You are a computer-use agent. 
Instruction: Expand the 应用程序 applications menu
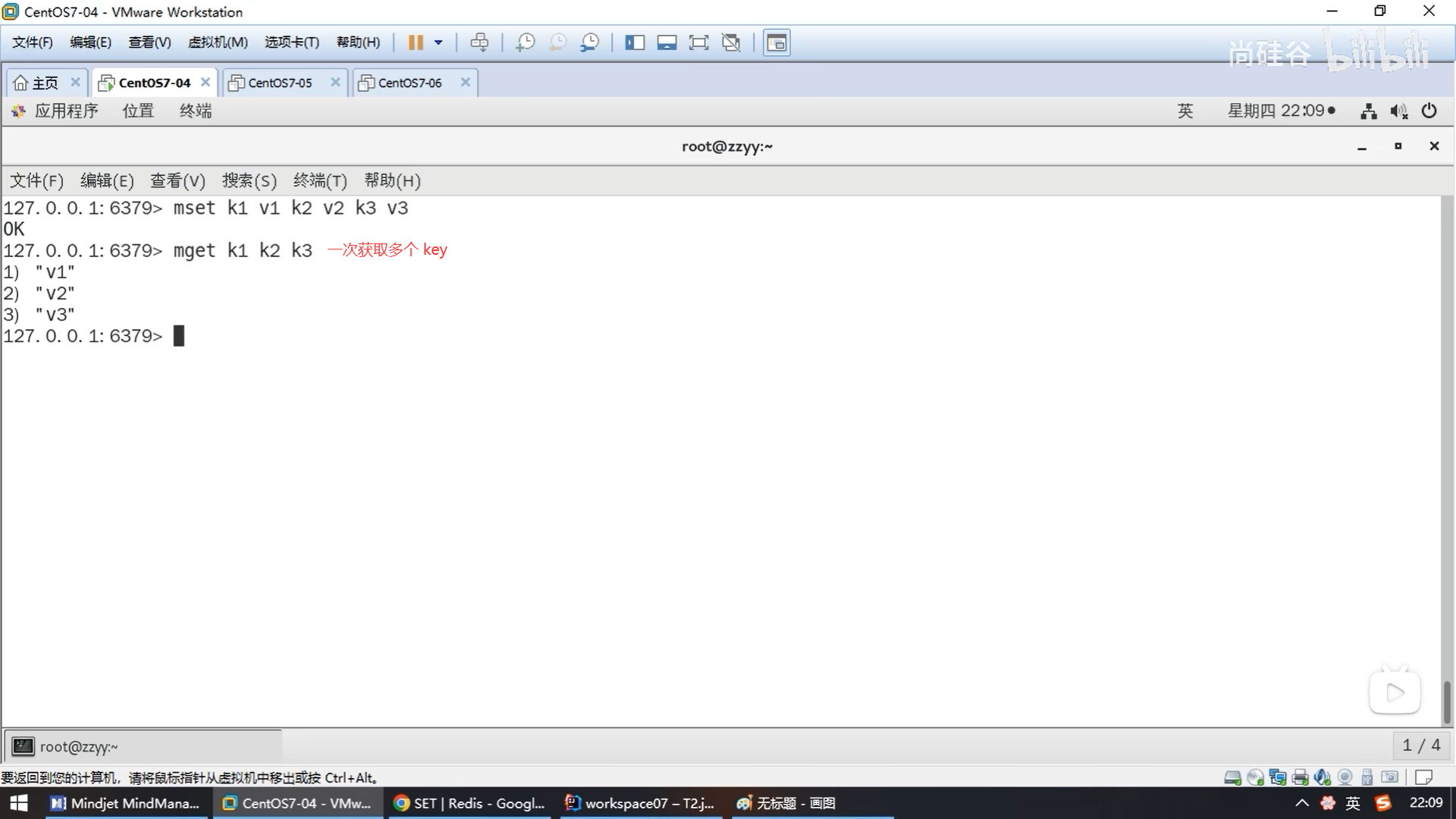point(66,111)
